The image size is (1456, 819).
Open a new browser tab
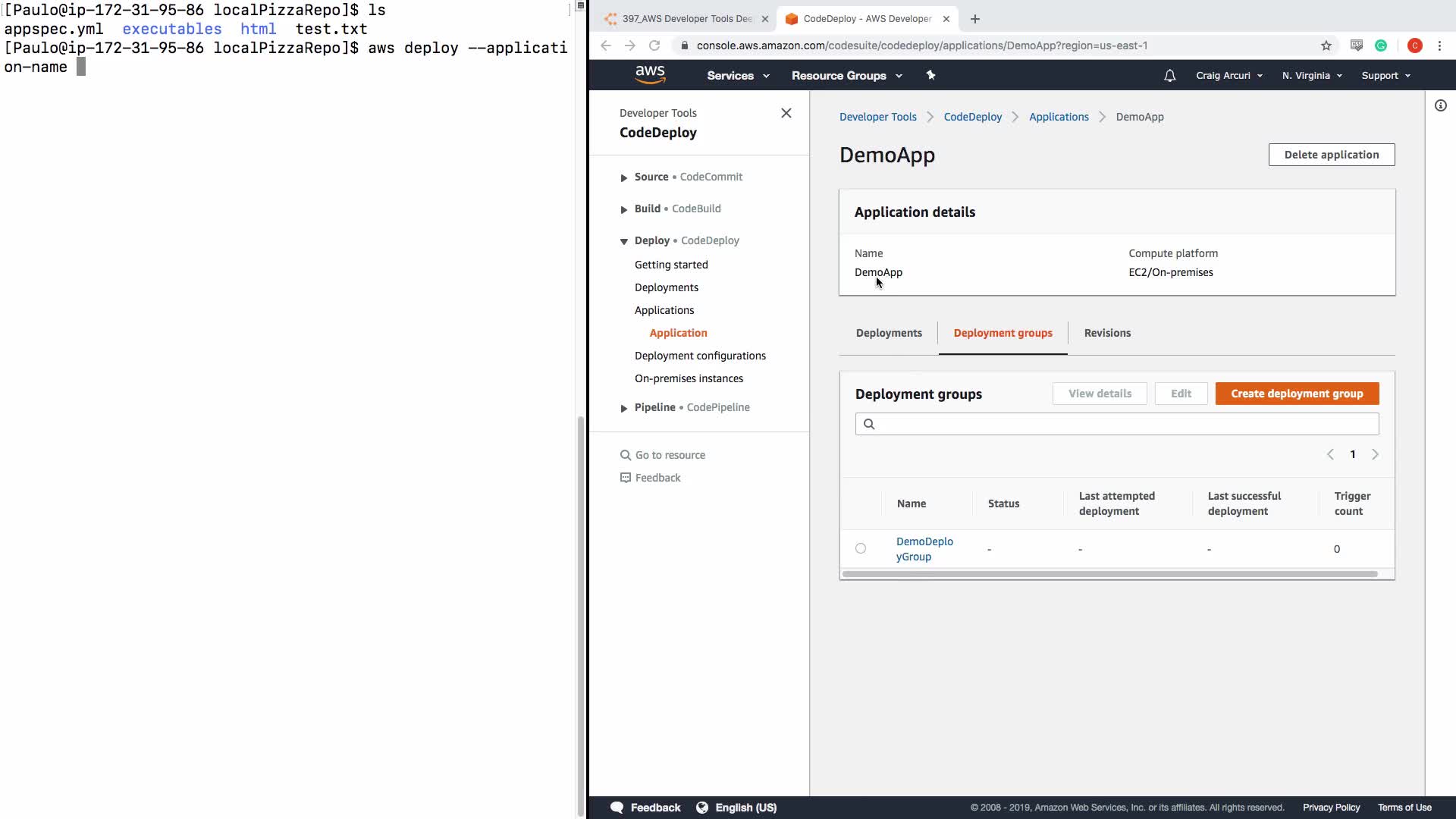click(975, 19)
